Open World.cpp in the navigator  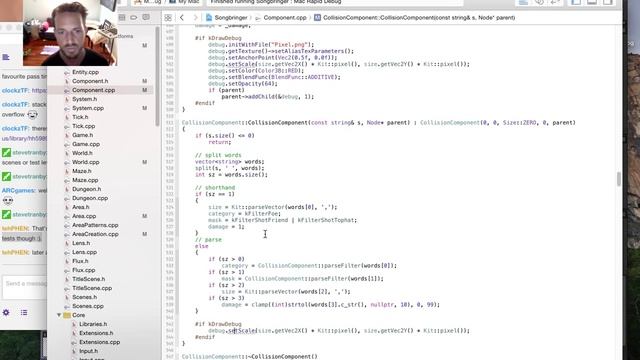pyautogui.click(x=86, y=162)
